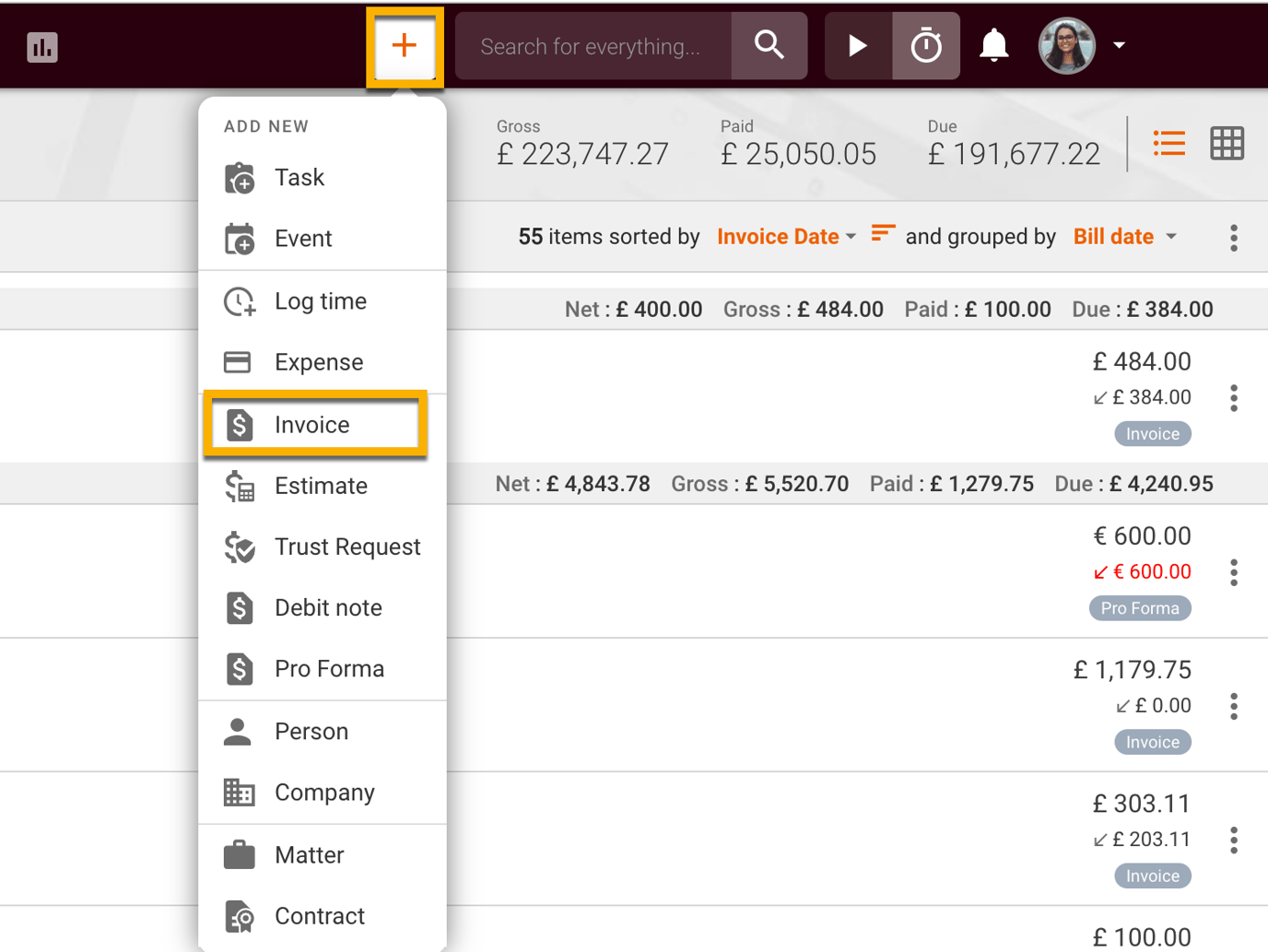The image size is (1268, 952).
Task: Open notifications via the bell icon
Action: [993, 45]
